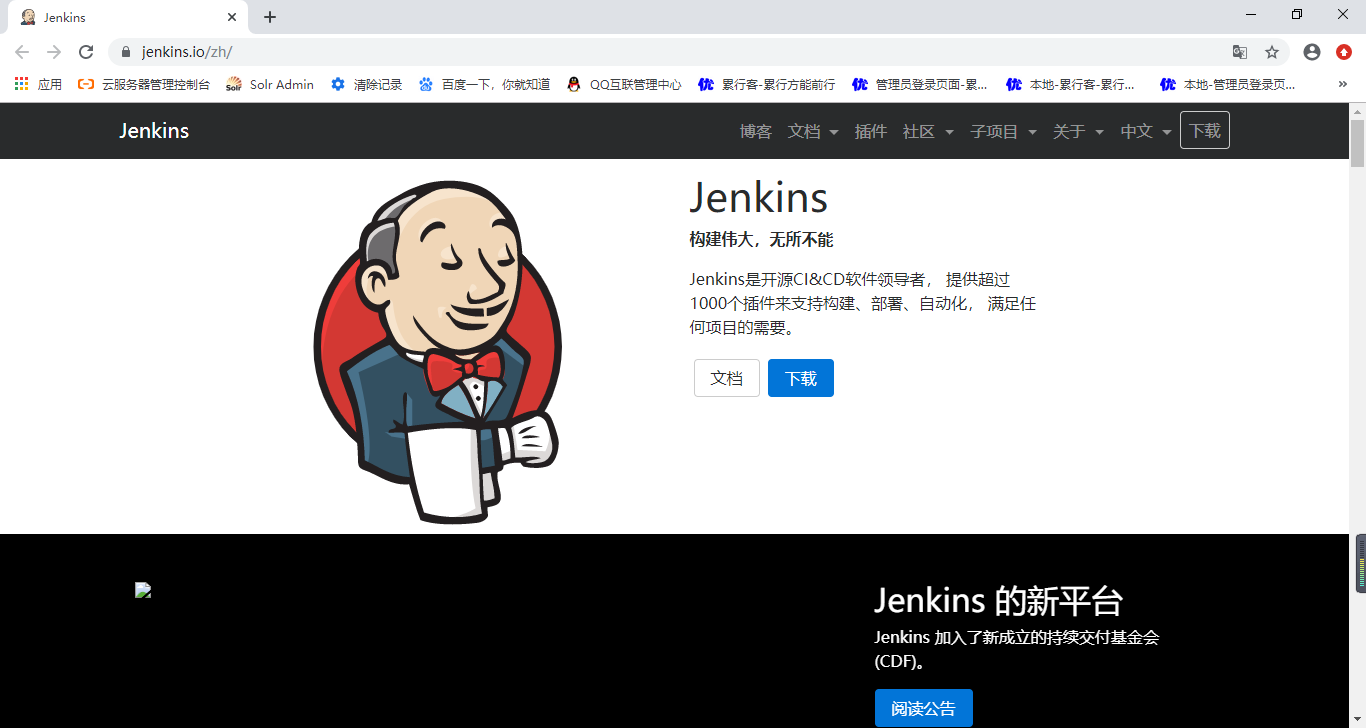Click the red Chrome update icon
Image resolution: width=1366 pixels, height=728 pixels.
[1344, 52]
